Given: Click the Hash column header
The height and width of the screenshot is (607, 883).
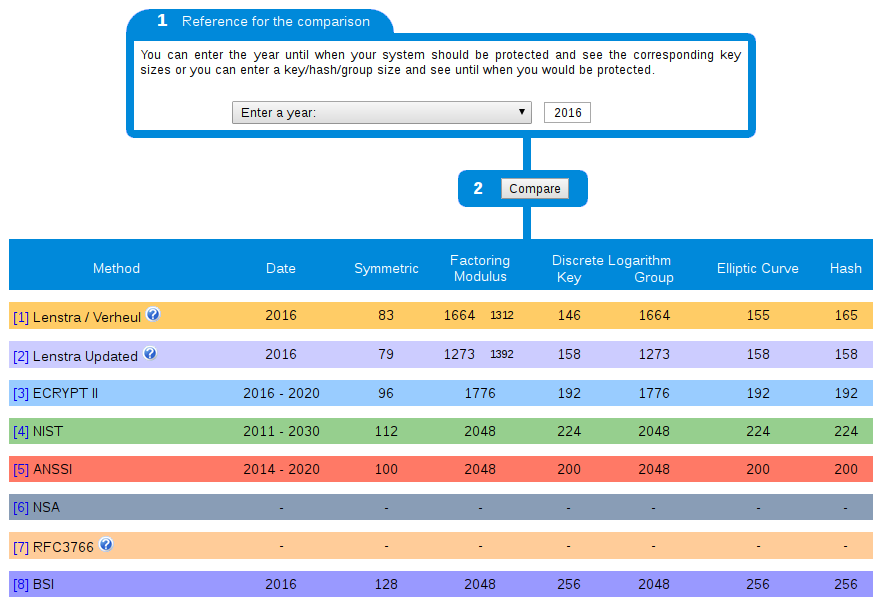Looking at the screenshot, I should click(x=845, y=268).
